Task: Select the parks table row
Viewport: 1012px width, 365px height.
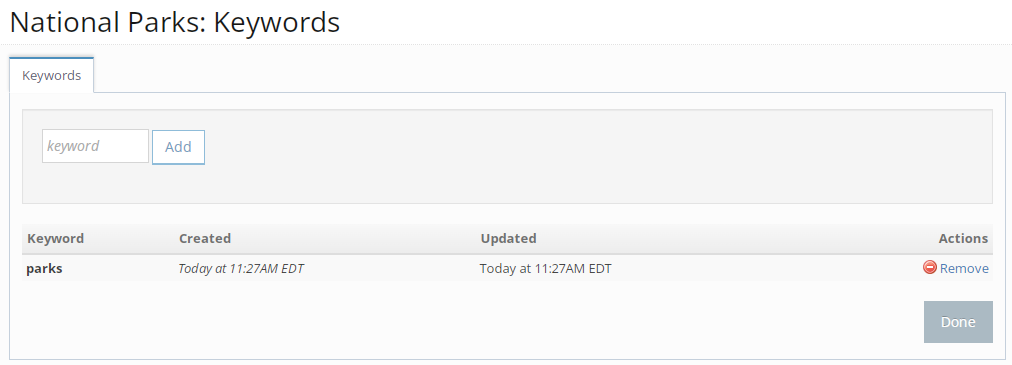Action: (x=507, y=268)
